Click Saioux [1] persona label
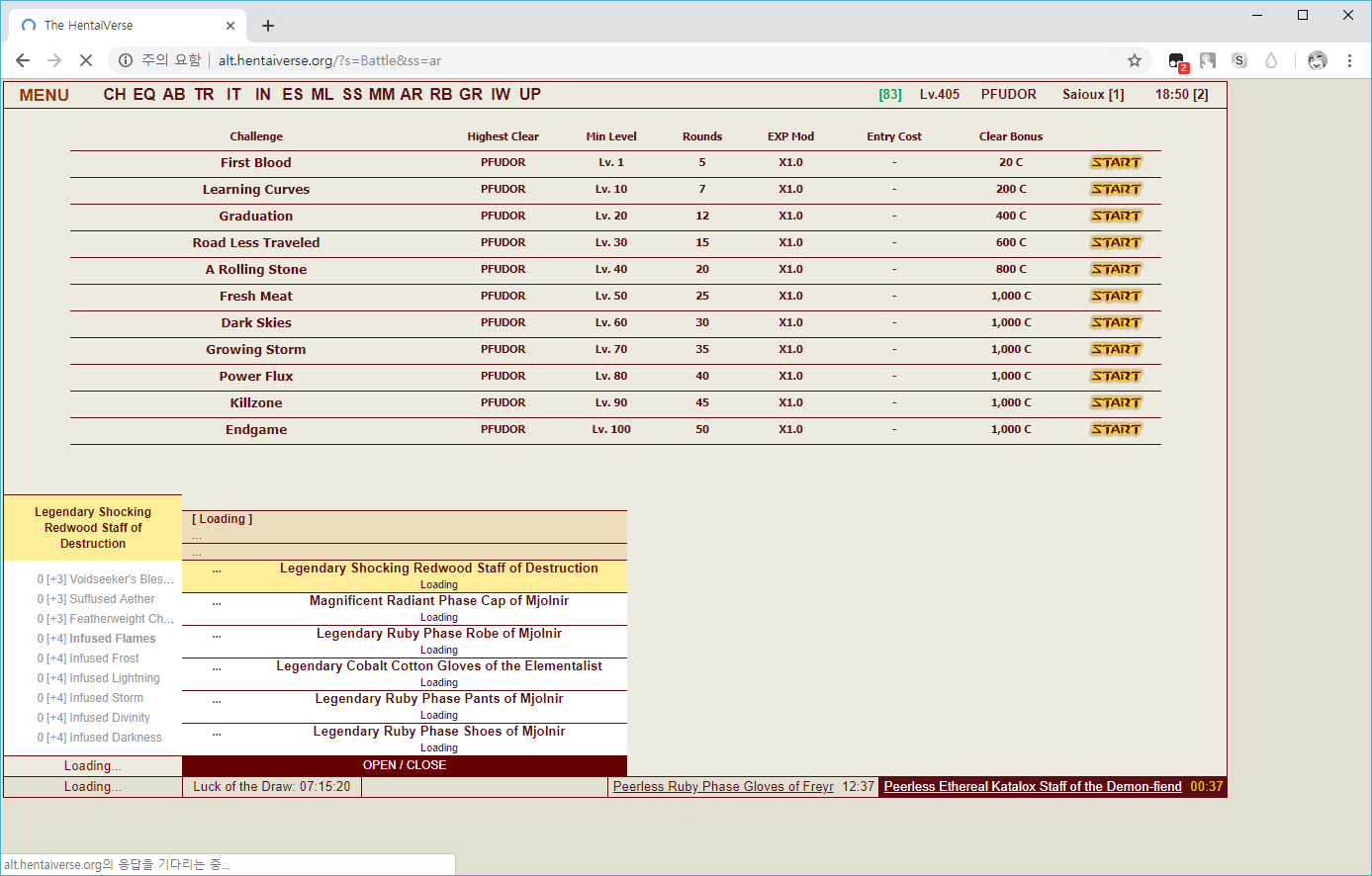Viewport: 1372px width, 876px height. [x=1093, y=94]
